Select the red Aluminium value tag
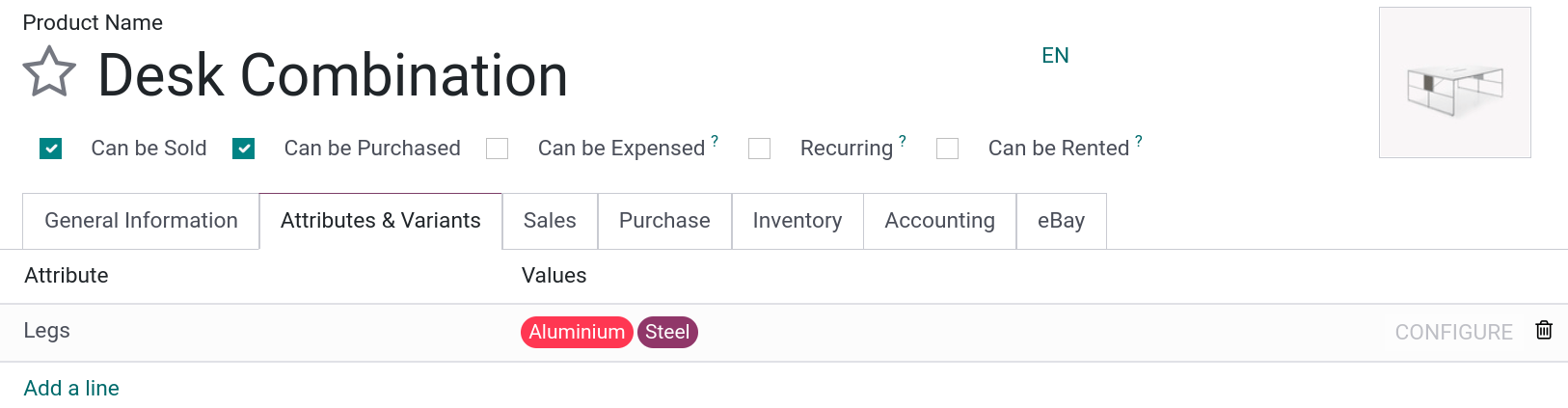Screen dimensions: 1568x408 tap(577, 332)
